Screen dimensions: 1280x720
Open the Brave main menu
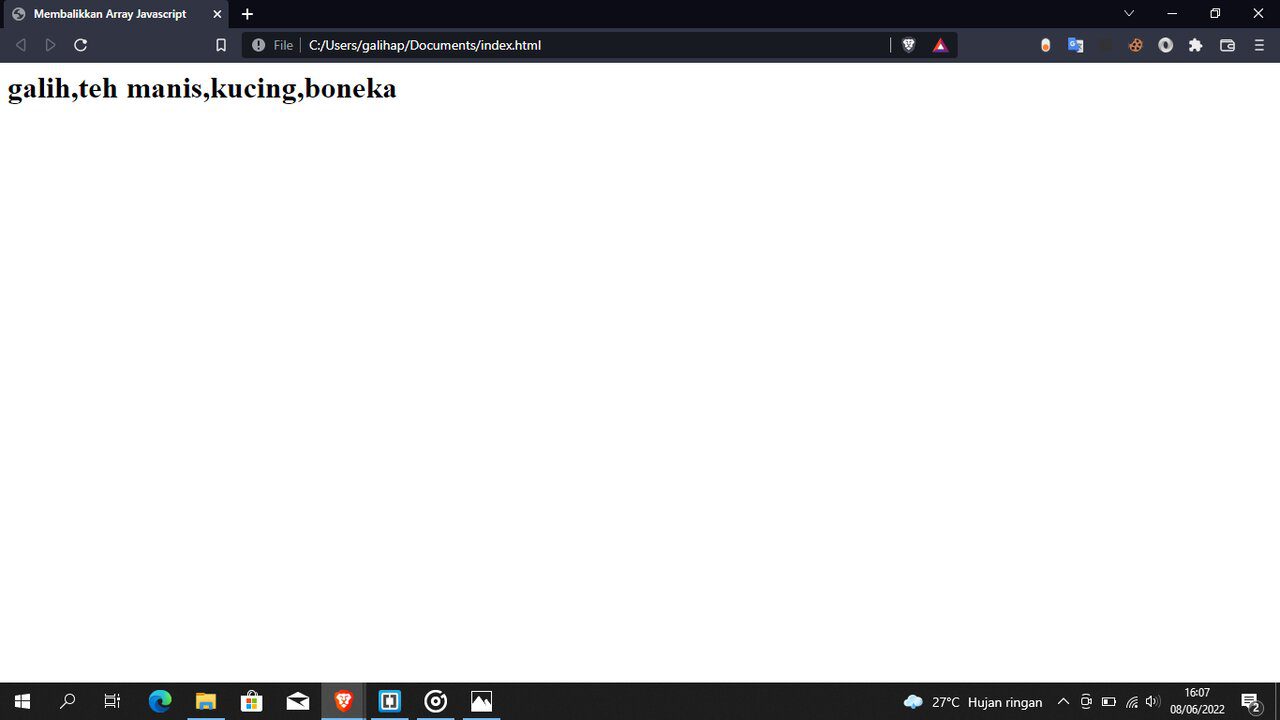(1259, 45)
